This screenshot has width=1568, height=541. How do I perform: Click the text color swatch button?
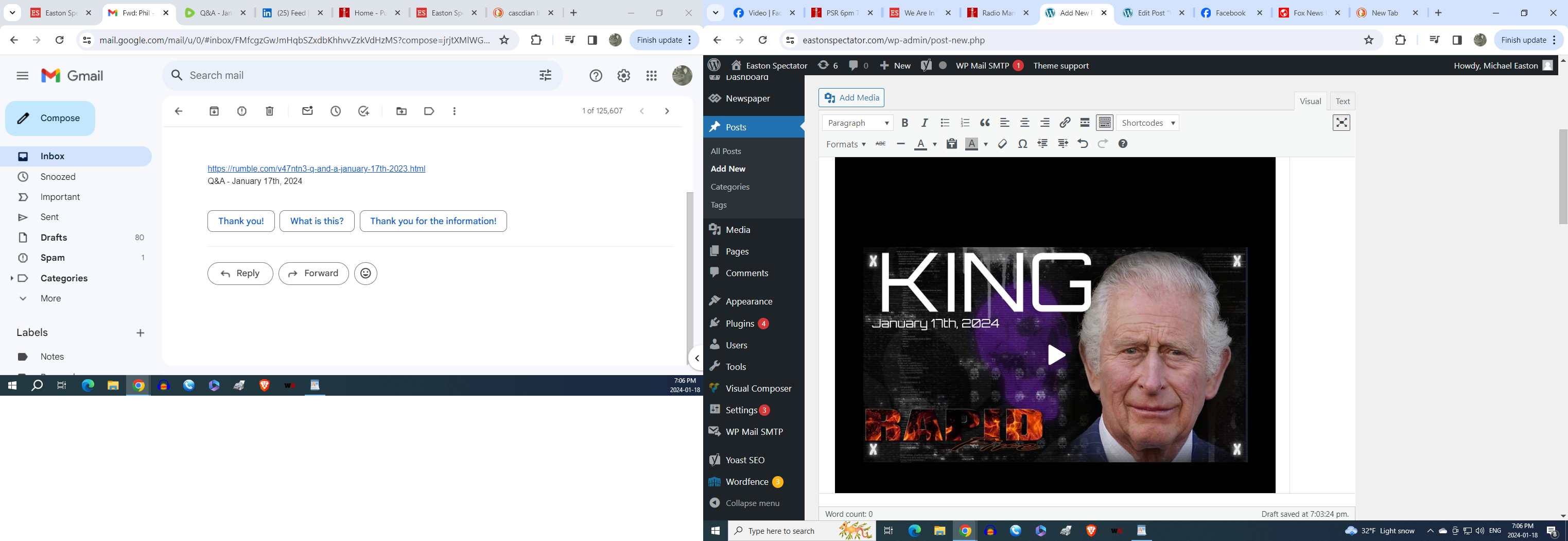920,144
